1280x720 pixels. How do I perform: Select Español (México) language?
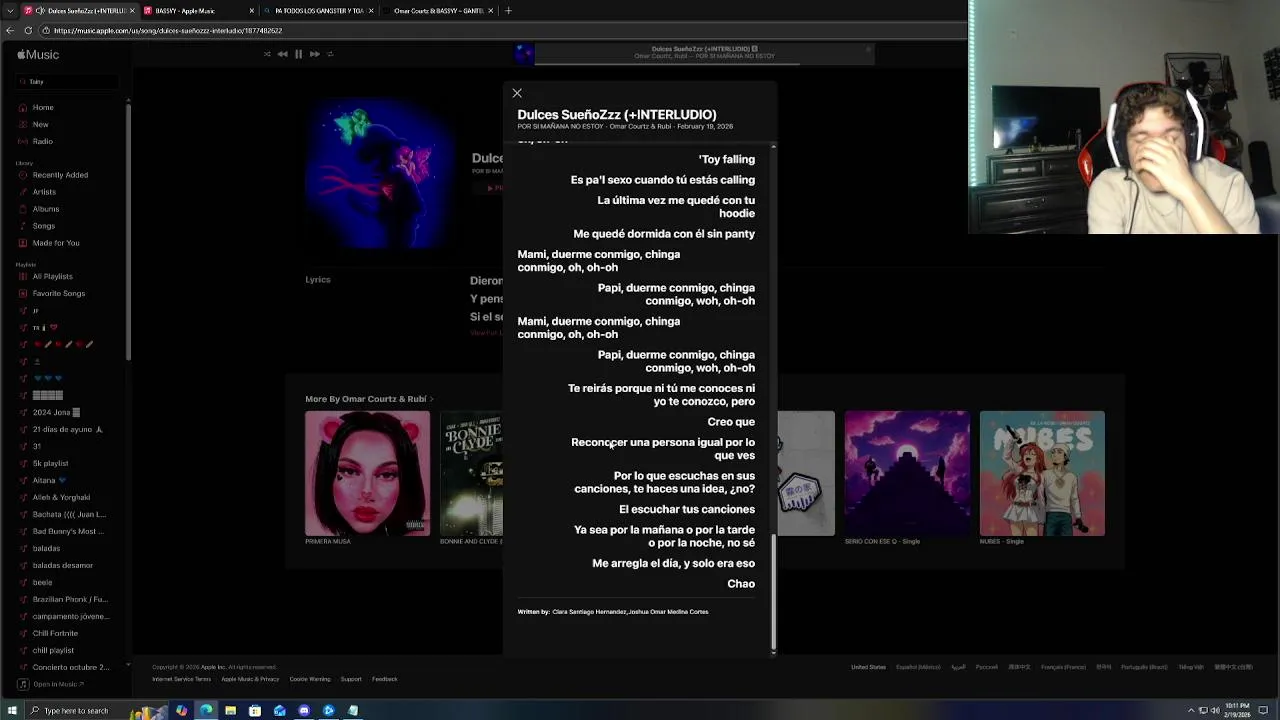tap(918, 667)
